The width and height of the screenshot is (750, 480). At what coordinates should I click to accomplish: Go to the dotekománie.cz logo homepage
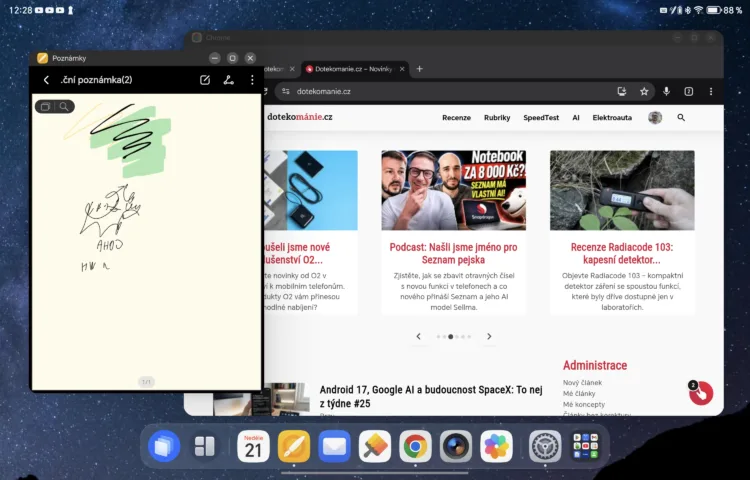coord(299,117)
